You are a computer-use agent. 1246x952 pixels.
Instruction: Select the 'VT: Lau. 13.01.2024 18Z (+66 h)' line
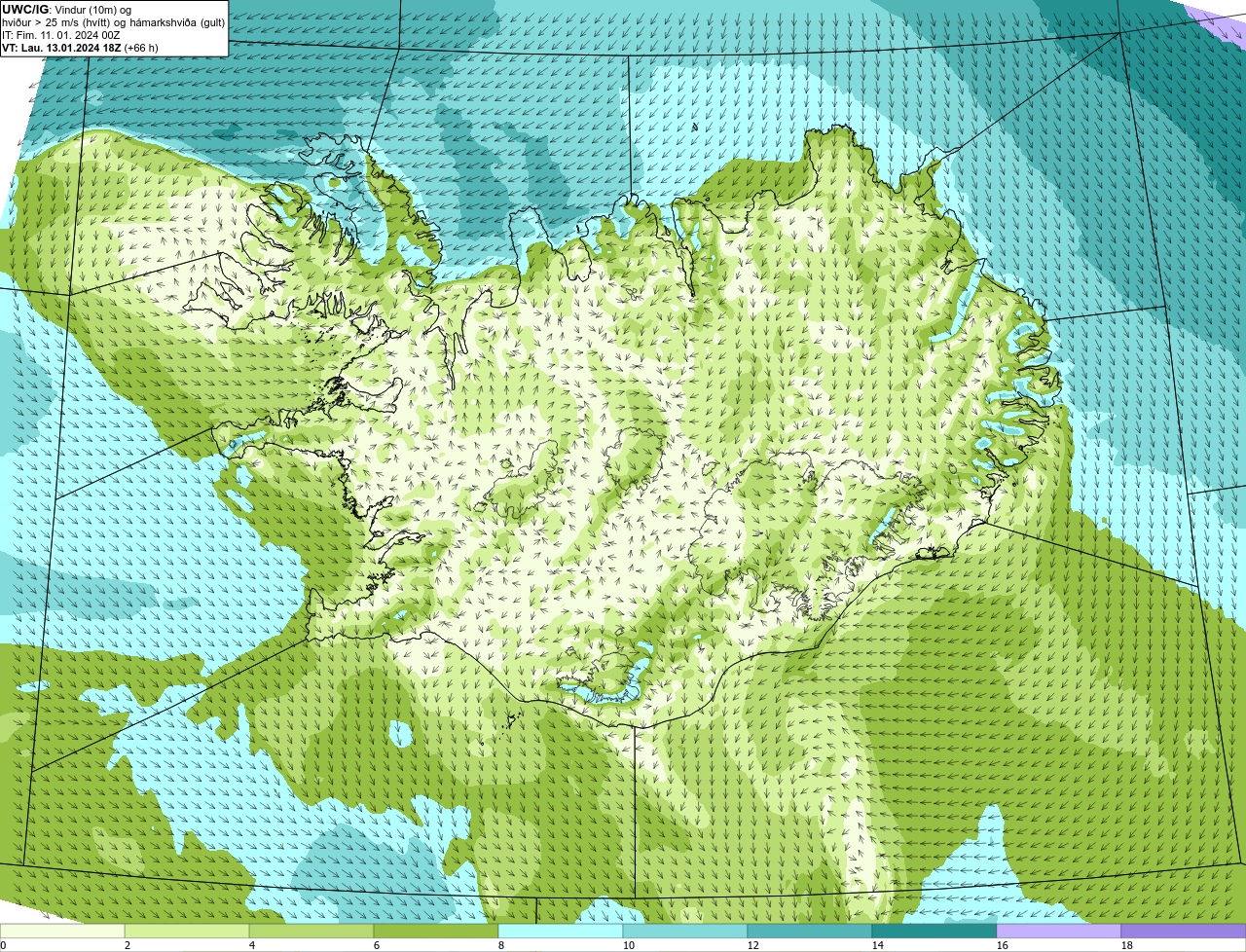pyautogui.click(x=80, y=47)
